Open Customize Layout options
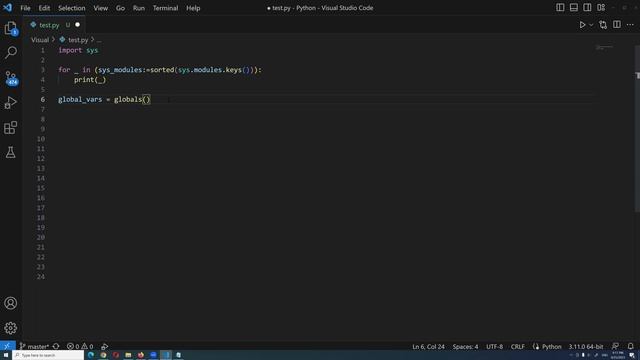Image resolution: width=640 pixels, height=360 pixels. point(601,8)
